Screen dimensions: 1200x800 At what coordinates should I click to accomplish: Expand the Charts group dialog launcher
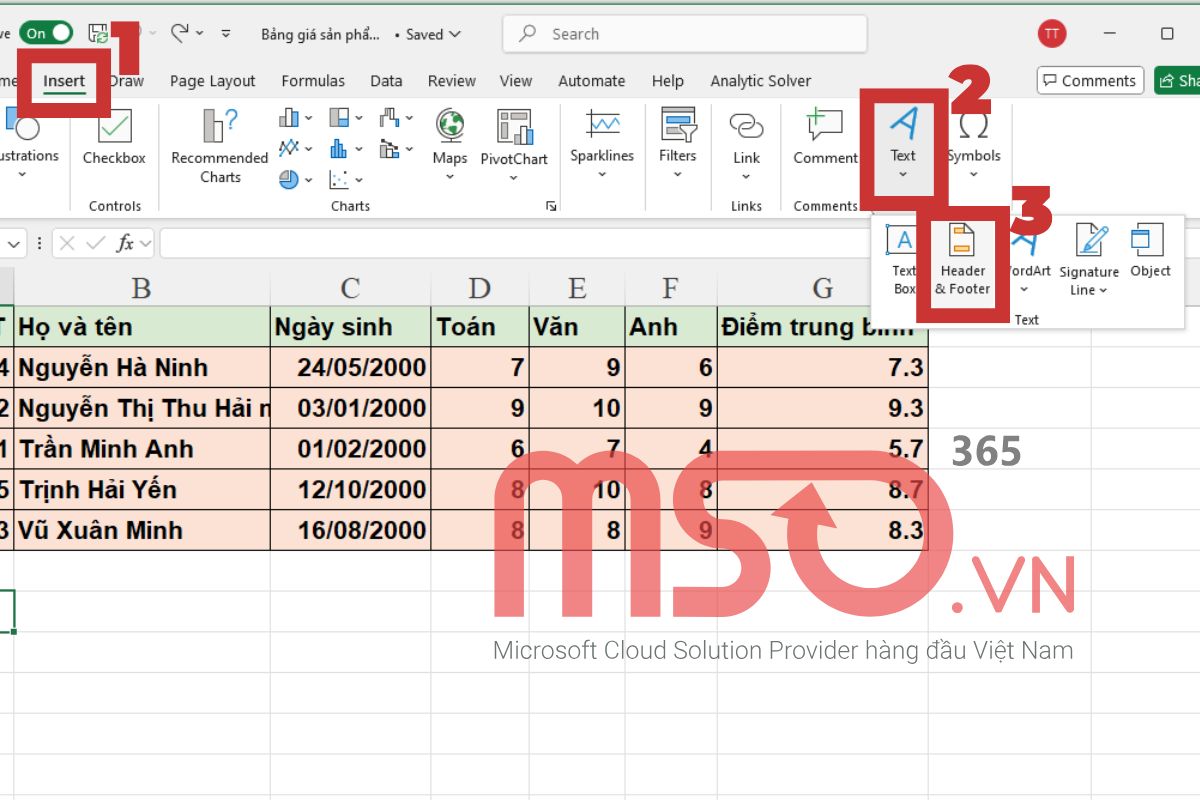click(550, 206)
